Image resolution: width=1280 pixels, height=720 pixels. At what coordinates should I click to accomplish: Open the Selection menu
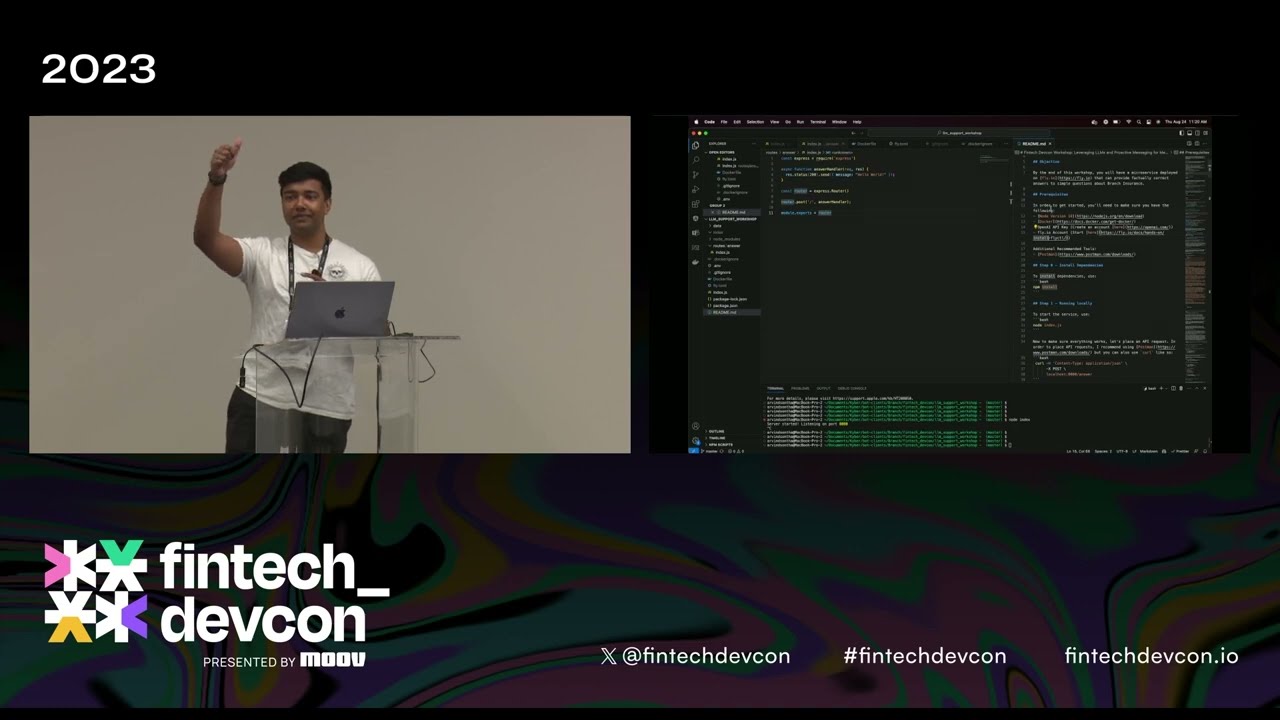click(755, 122)
